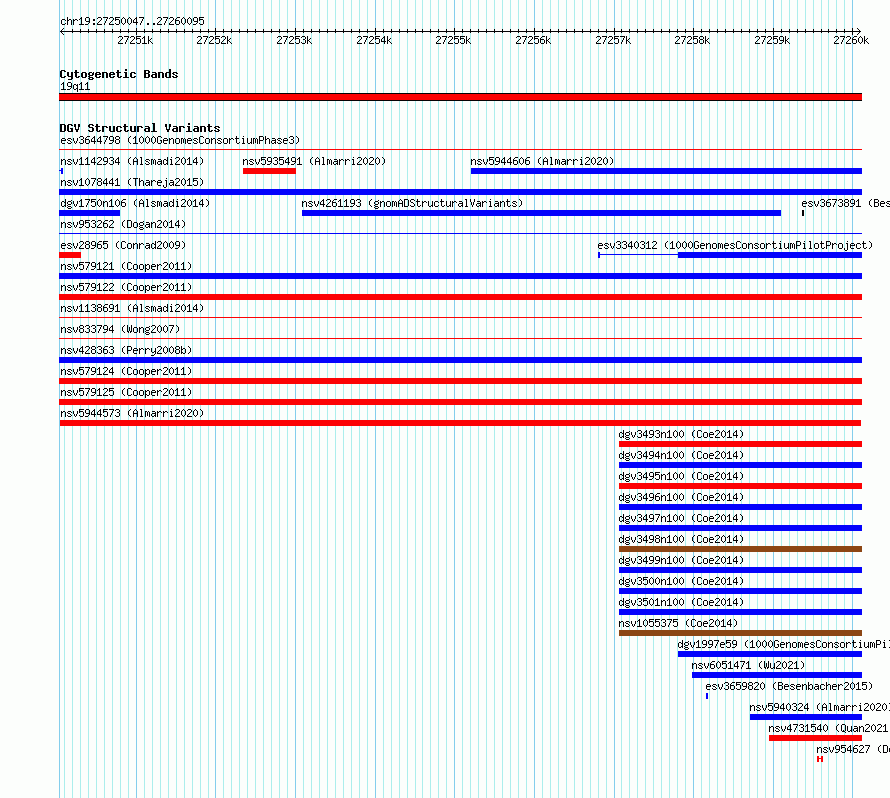Click the 27259k ruler tick label
This screenshot has width=890, height=798.
pos(772,40)
